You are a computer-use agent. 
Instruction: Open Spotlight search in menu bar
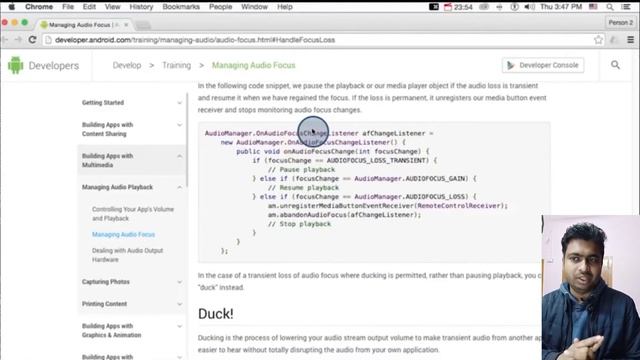pyautogui.click(x=610, y=7)
